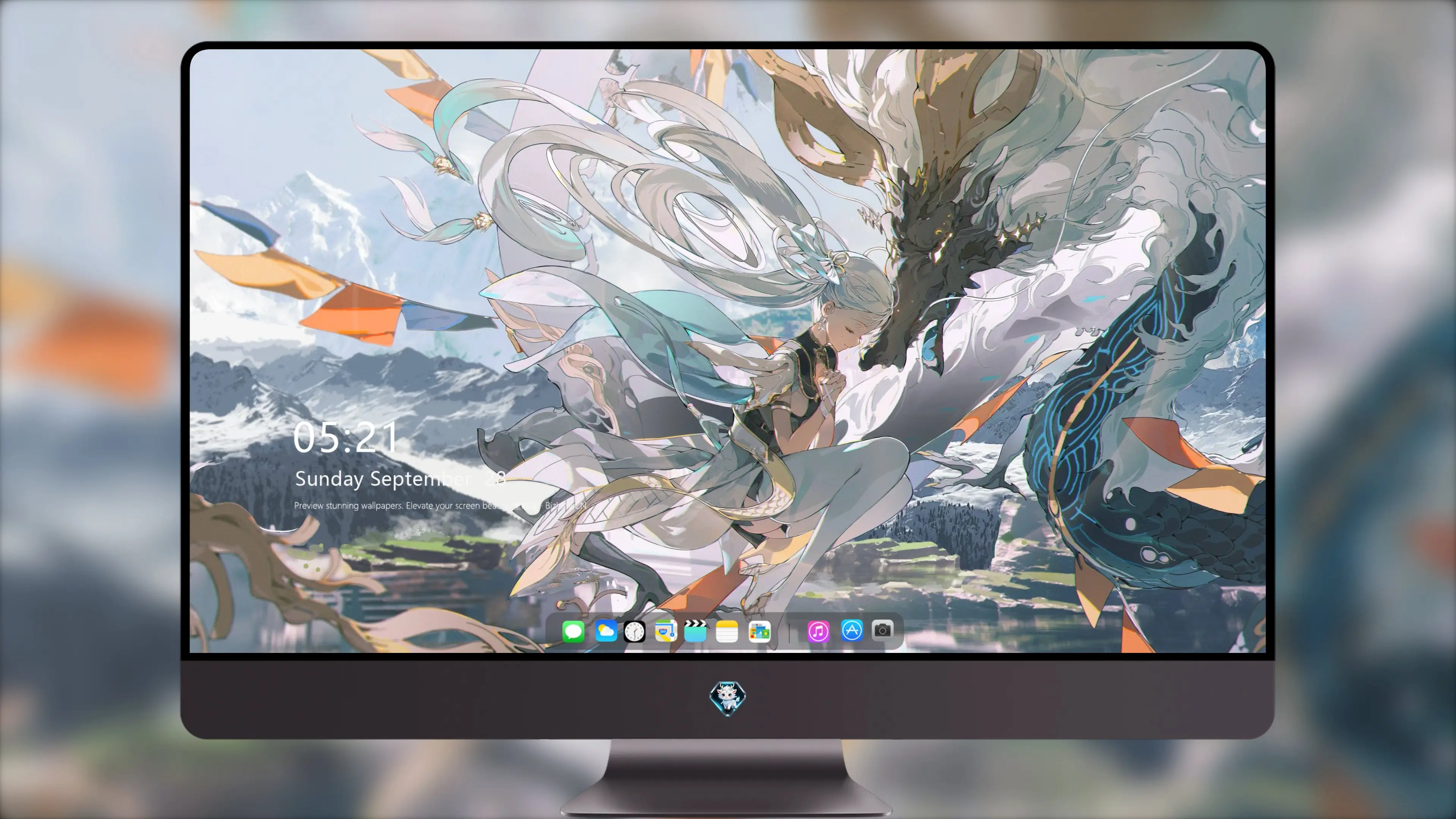The height and width of the screenshot is (819, 1456).
Task: Launch the clapperboard Videos app in the dock
Action: tap(695, 631)
